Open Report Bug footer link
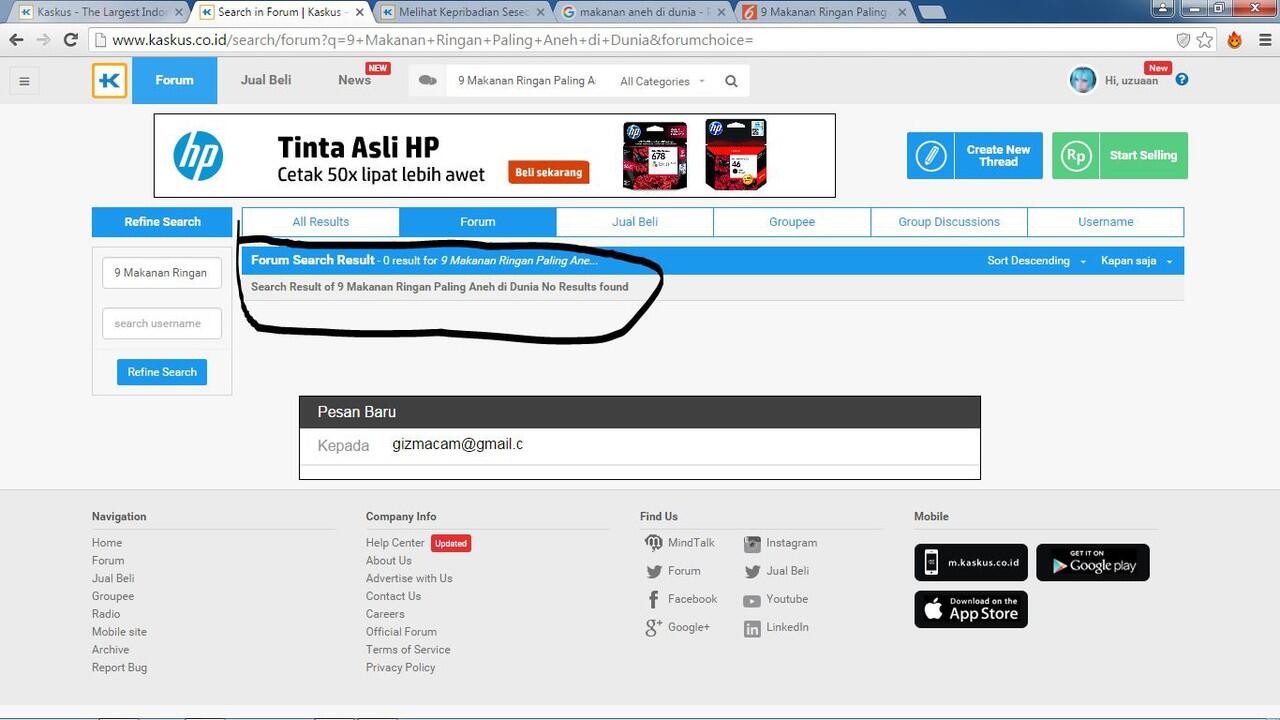The image size is (1280, 720). [x=119, y=668]
